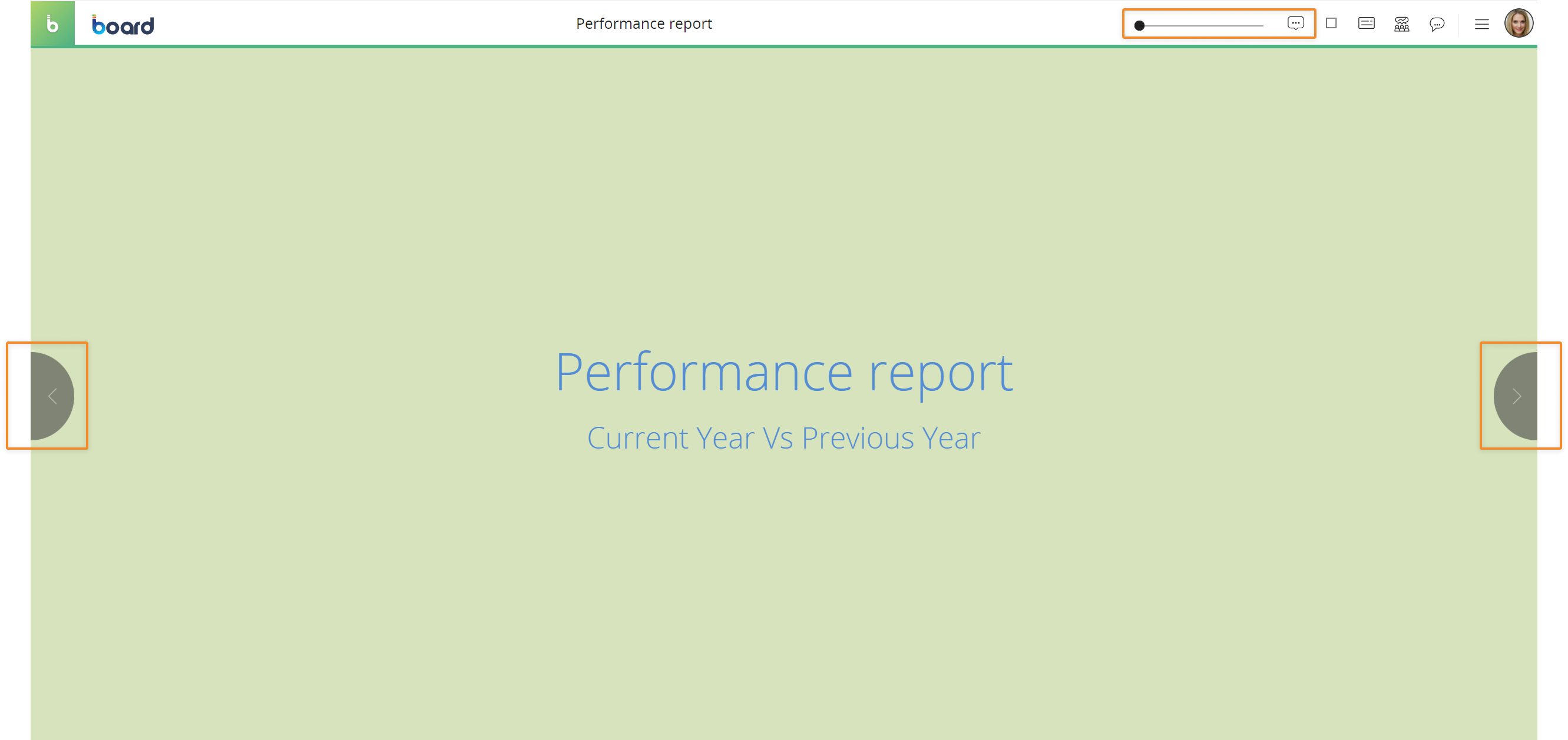1568x740 pixels.
Task: Open the slide notes speech-box icon
Action: [1295, 23]
